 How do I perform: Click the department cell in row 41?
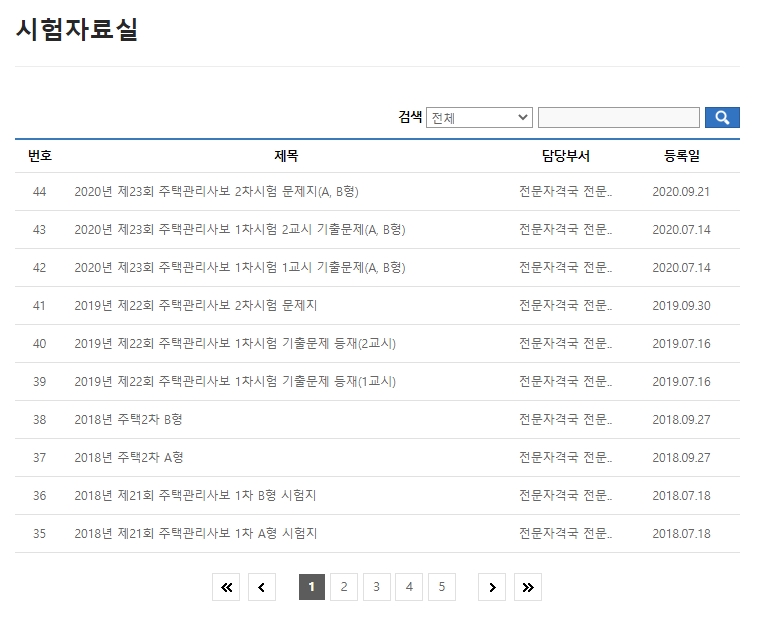(x=565, y=305)
